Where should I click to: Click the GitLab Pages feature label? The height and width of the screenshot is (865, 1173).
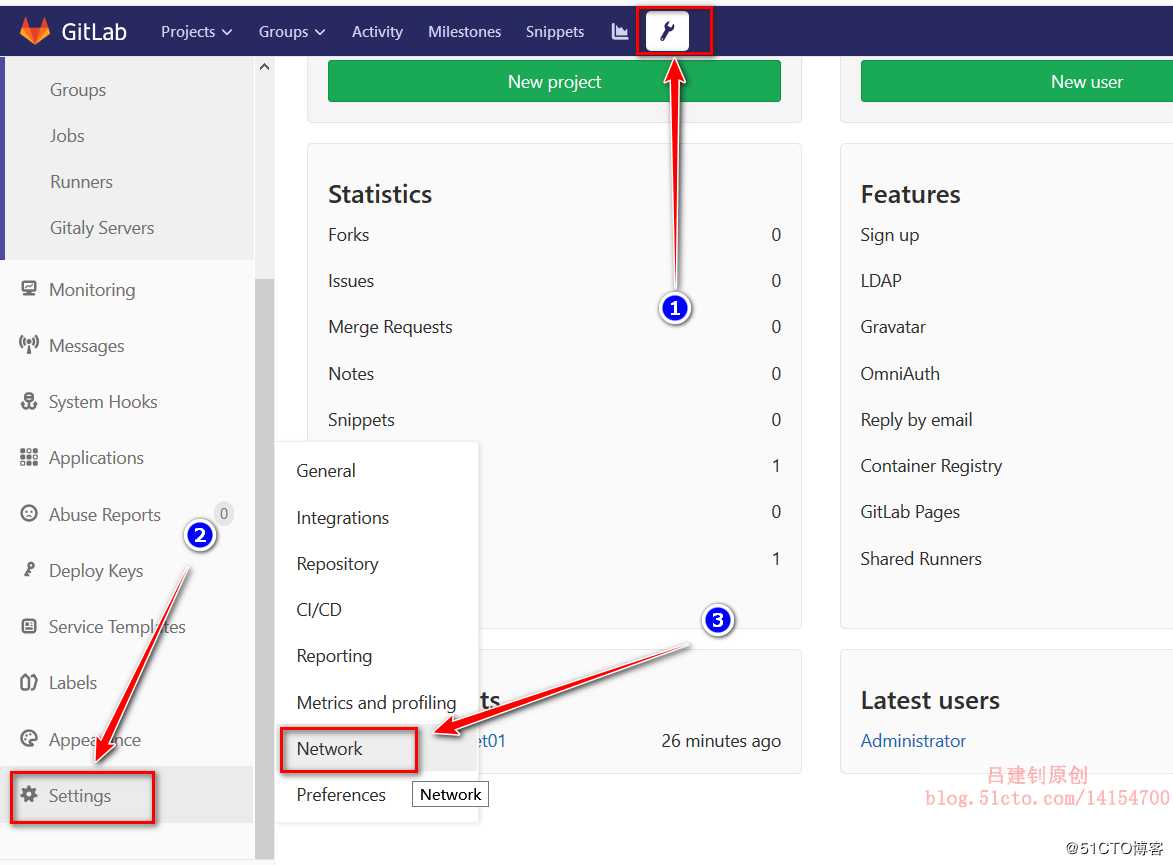point(910,513)
